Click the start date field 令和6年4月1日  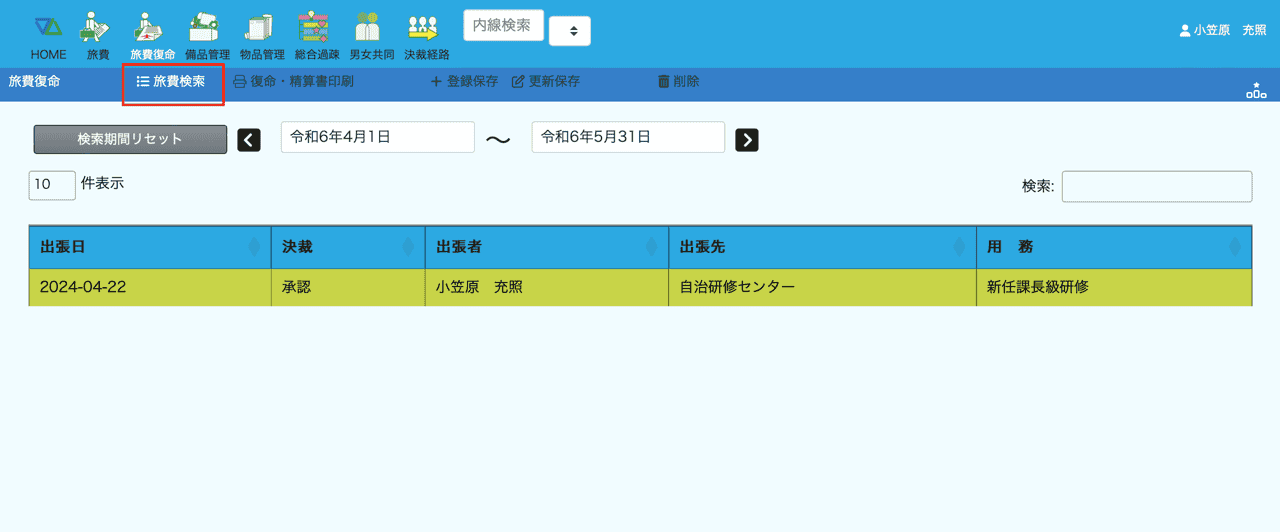[377, 138]
